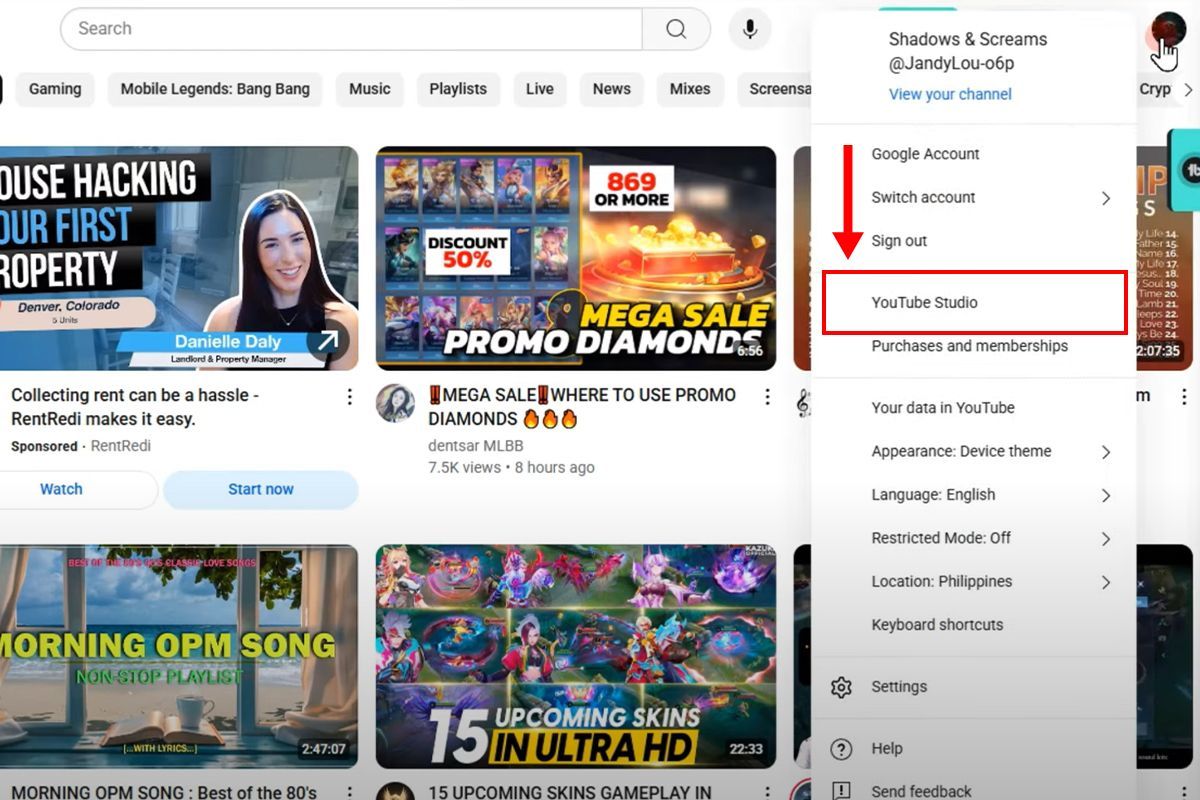
Task: Open the MORNING OPM SONG thumbnail
Action: [179, 656]
